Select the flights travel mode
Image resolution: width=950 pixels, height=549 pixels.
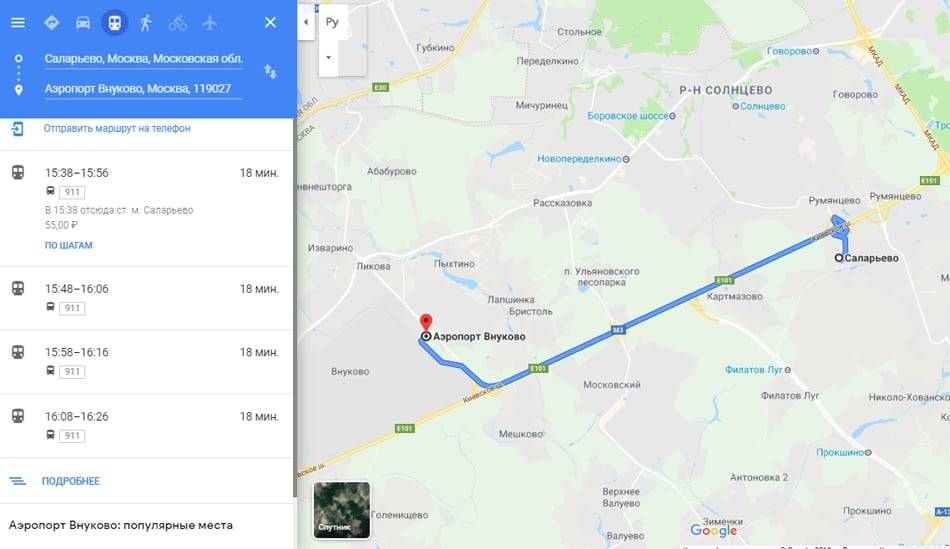coord(210,23)
